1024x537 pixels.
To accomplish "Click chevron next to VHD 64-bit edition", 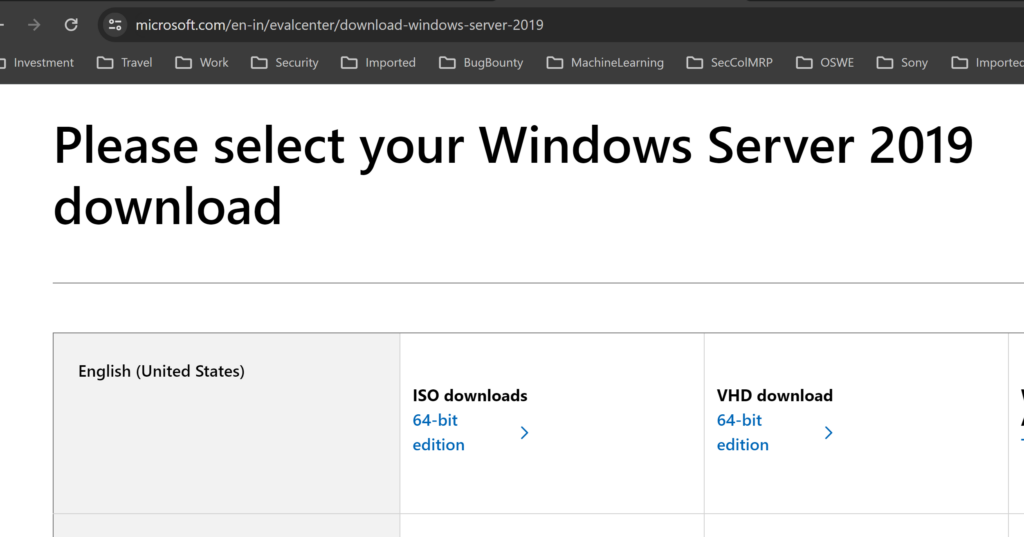I will (829, 432).
